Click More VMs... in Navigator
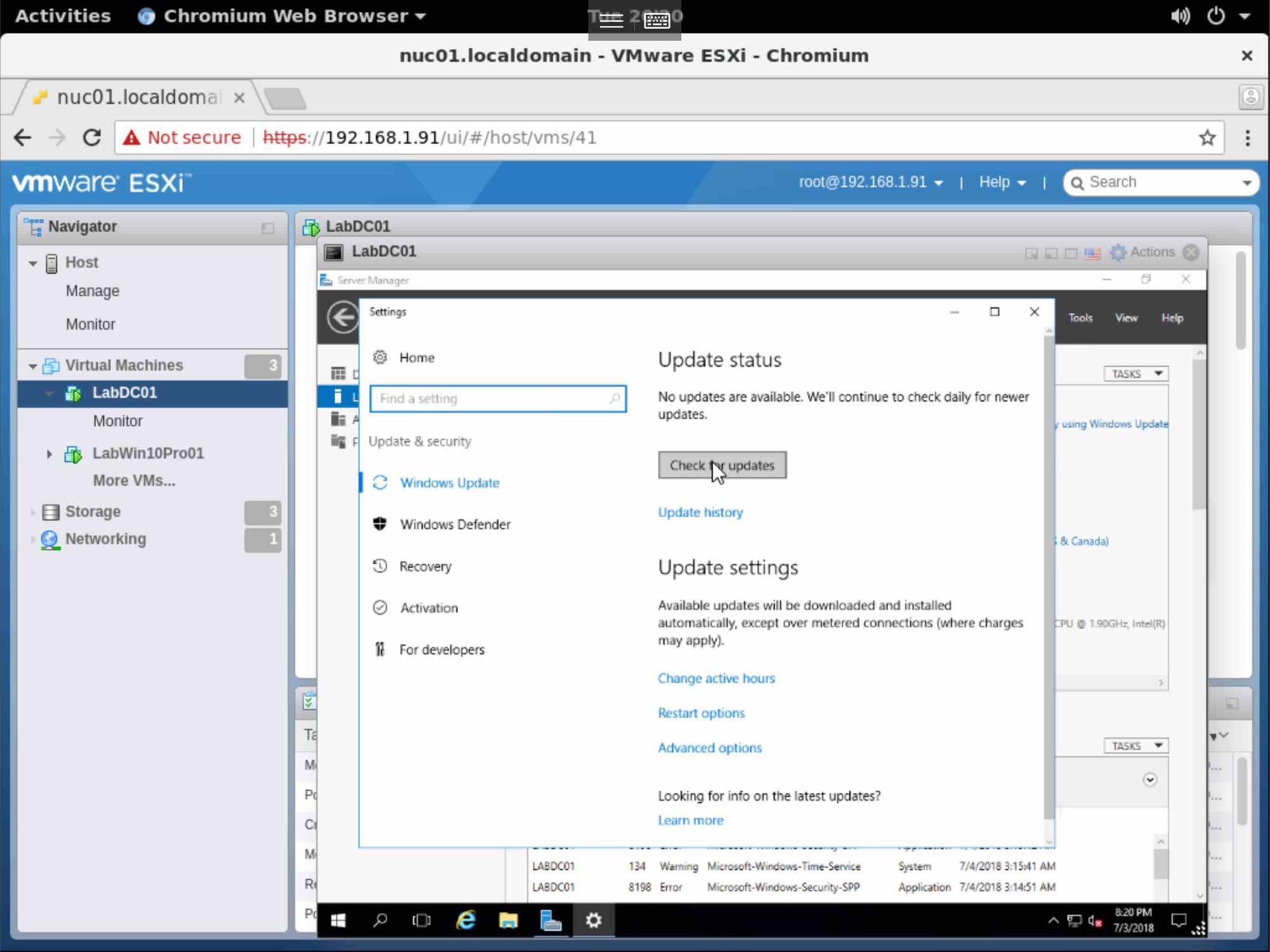1270x952 pixels. click(x=134, y=481)
